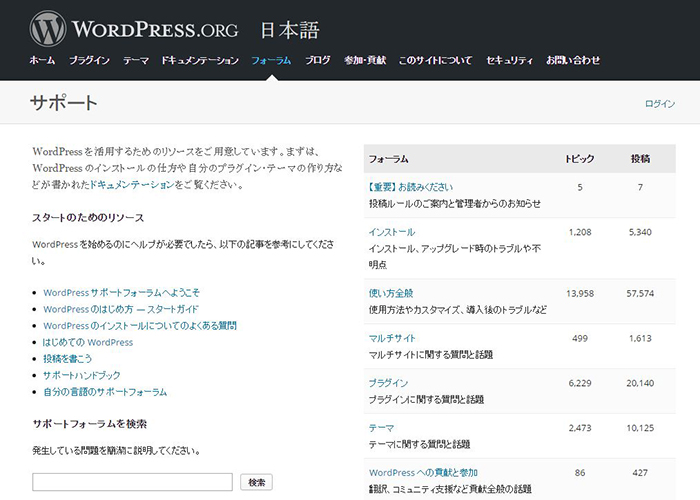Click the 投稿 column header
Image resolution: width=700 pixels, height=500 pixels.
coord(640,159)
